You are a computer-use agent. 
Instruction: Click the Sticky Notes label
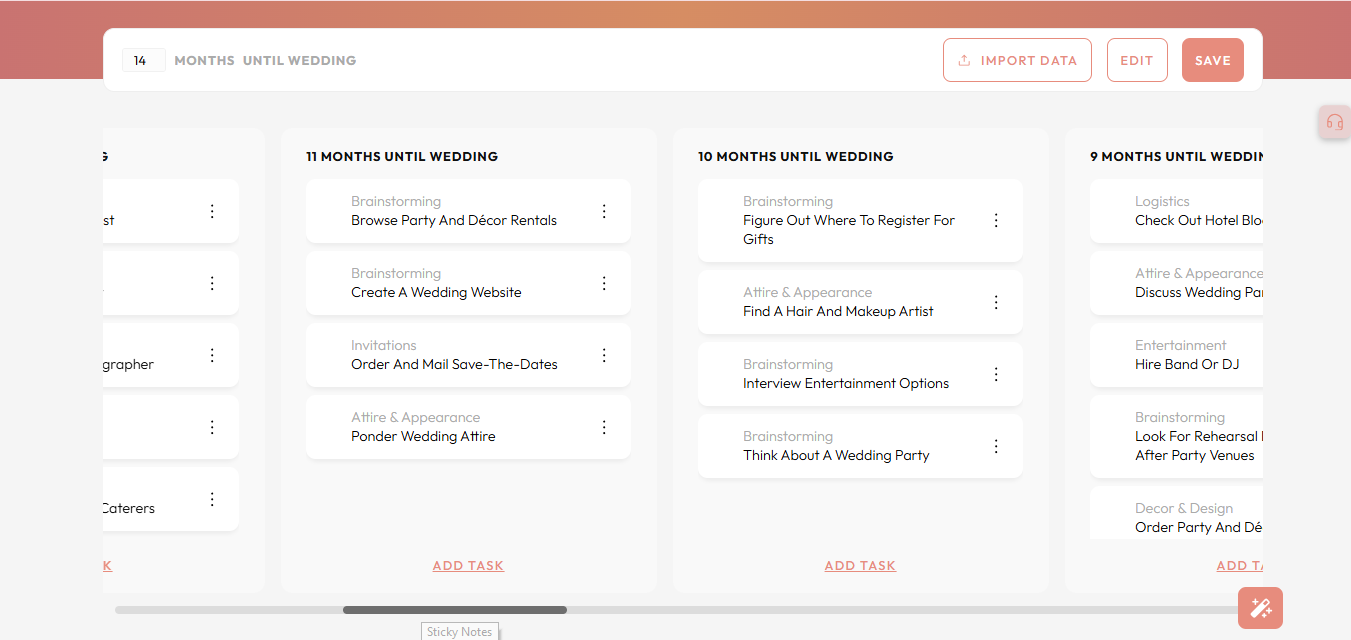(x=460, y=631)
